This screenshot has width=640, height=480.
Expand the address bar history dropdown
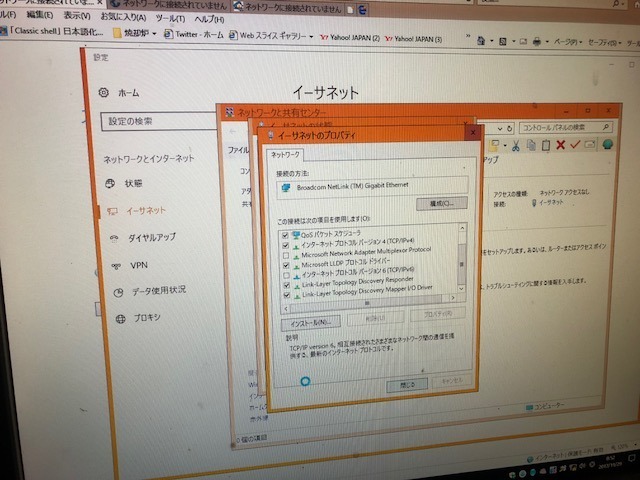click(500, 129)
